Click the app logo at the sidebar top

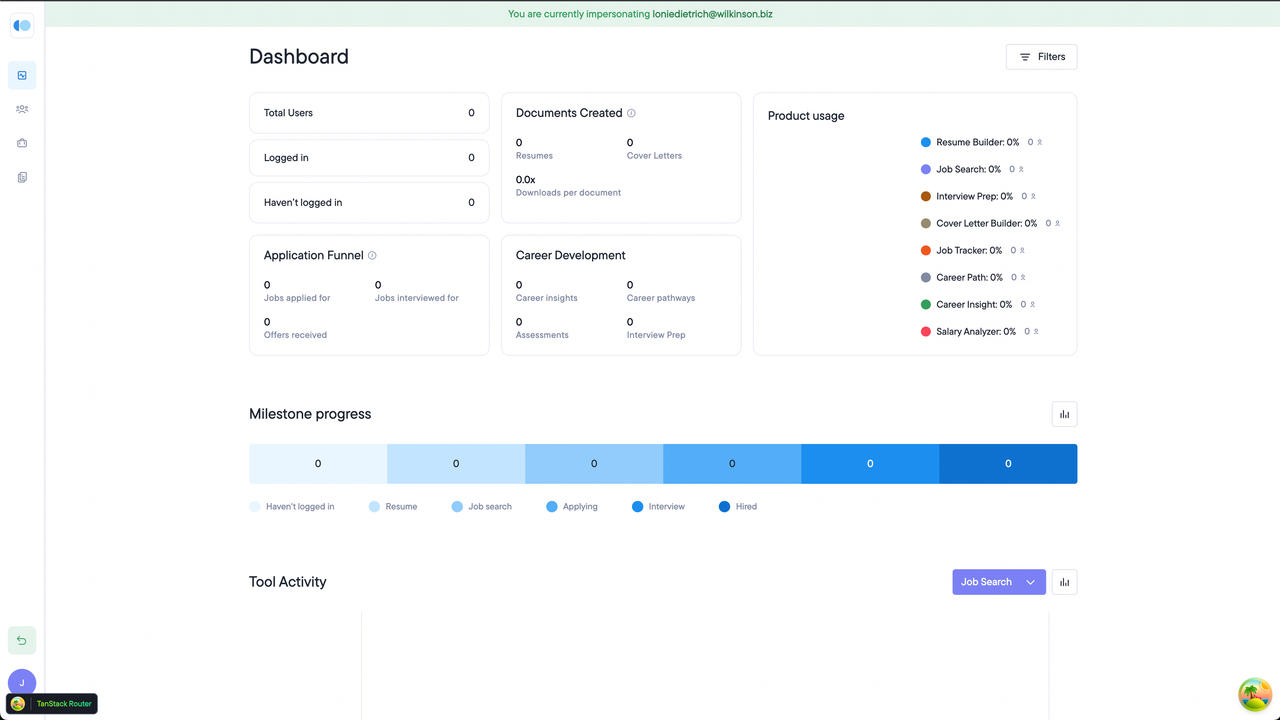pyautogui.click(x=22, y=25)
